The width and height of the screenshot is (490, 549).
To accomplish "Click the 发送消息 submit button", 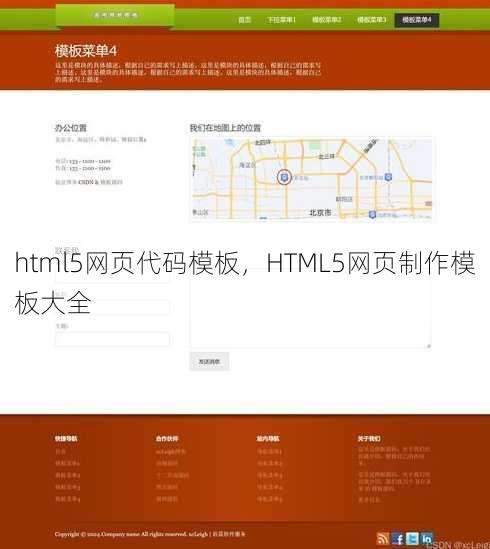I will [x=209, y=361].
